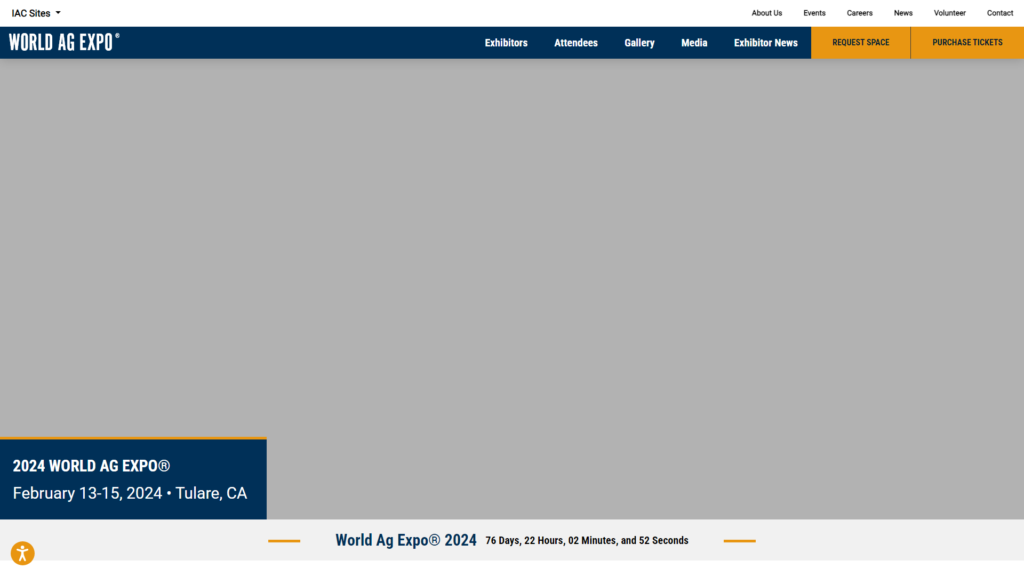Click the February 13-15, 2024 Tulare text

point(130,493)
